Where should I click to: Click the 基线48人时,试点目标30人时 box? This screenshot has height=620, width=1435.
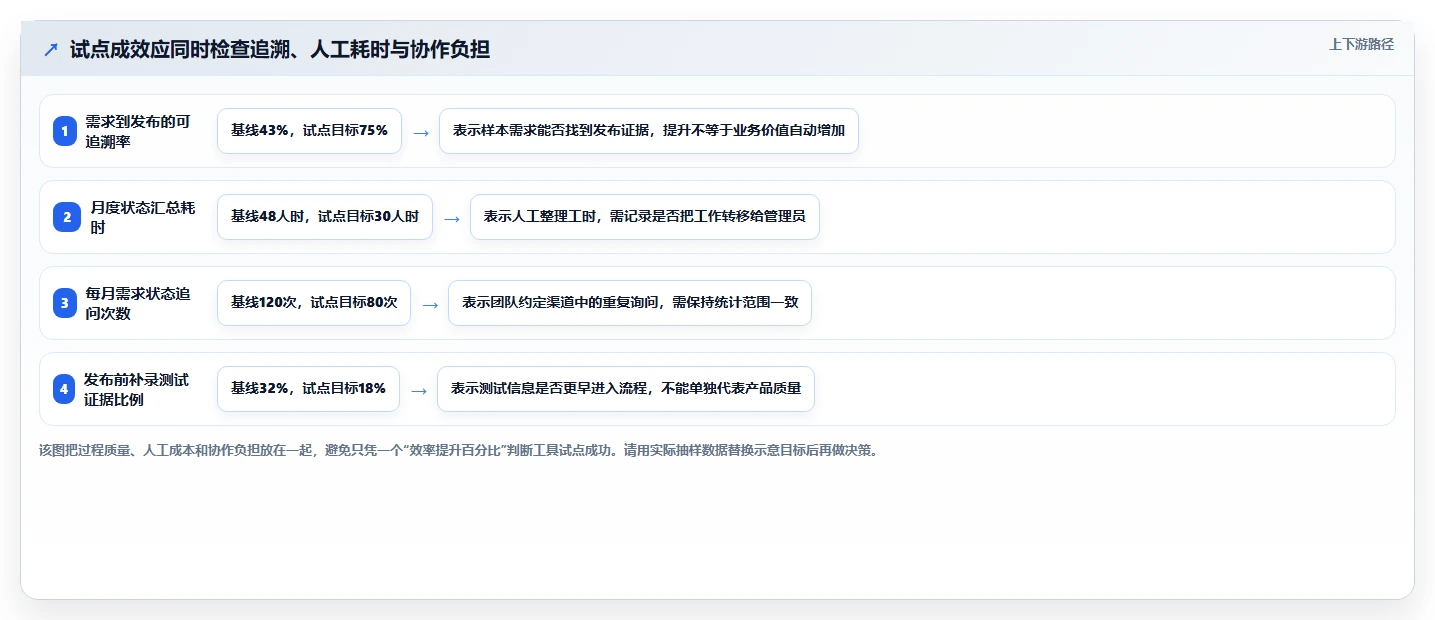(x=325, y=217)
